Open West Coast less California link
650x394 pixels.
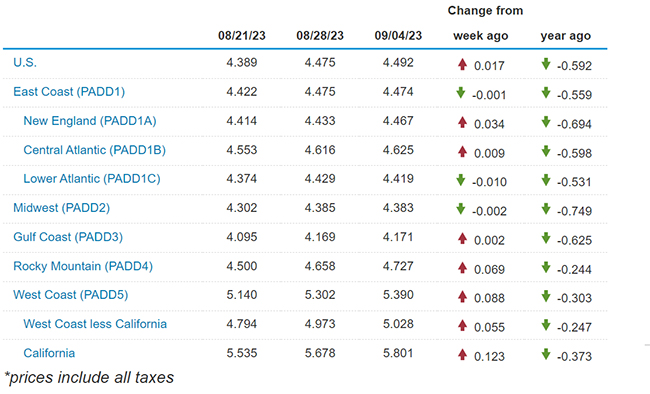(95, 324)
